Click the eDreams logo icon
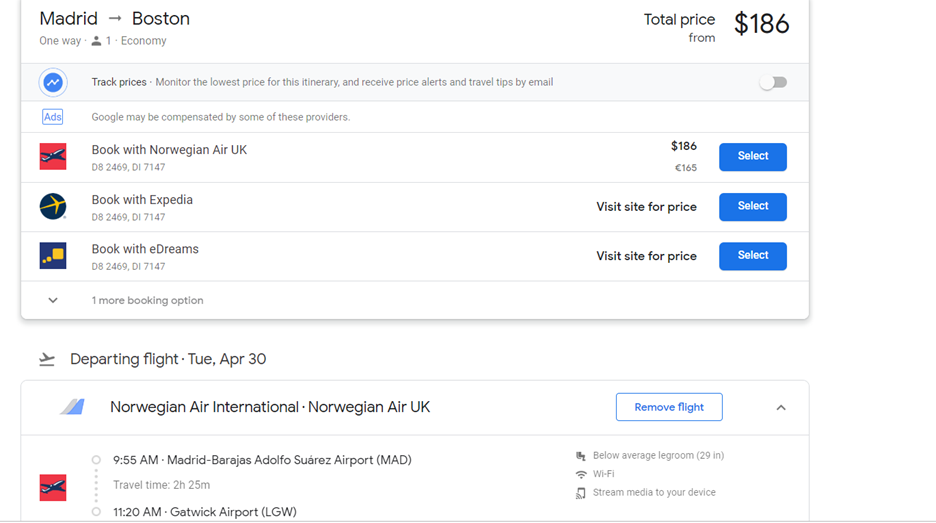Image resolution: width=936 pixels, height=523 pixels. coord(53,256)
